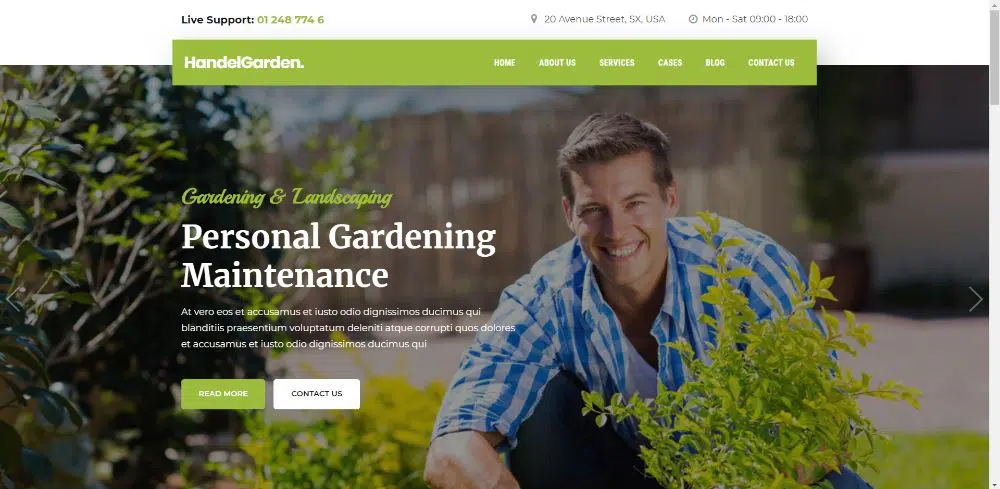Click the clock icon beside opening hours
Image resolution: width=1000 pixels, height=489 pixels.
(x=693, y=19)
